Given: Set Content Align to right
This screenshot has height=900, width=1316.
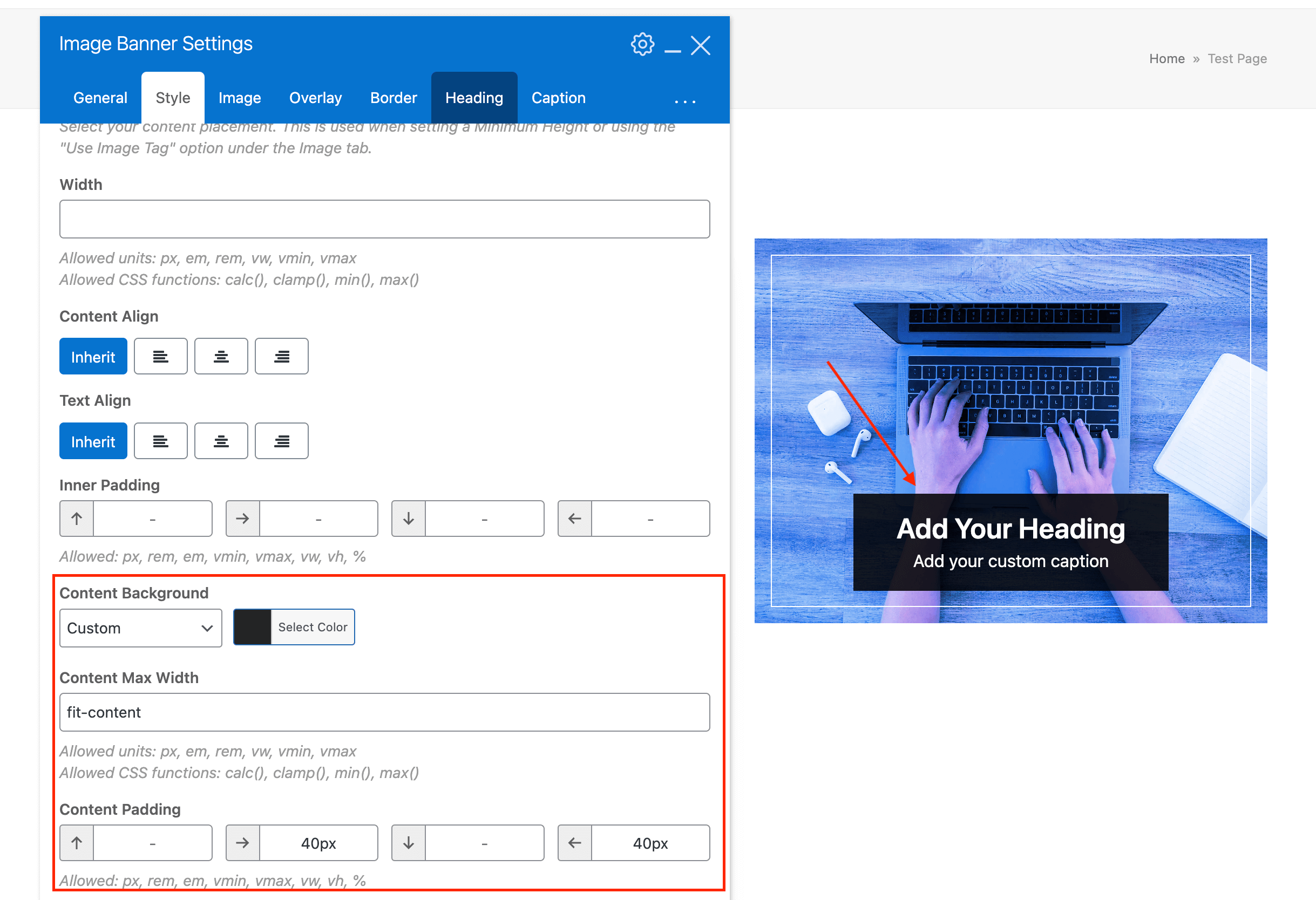Looking at the screenshot, I should (282, 357).
